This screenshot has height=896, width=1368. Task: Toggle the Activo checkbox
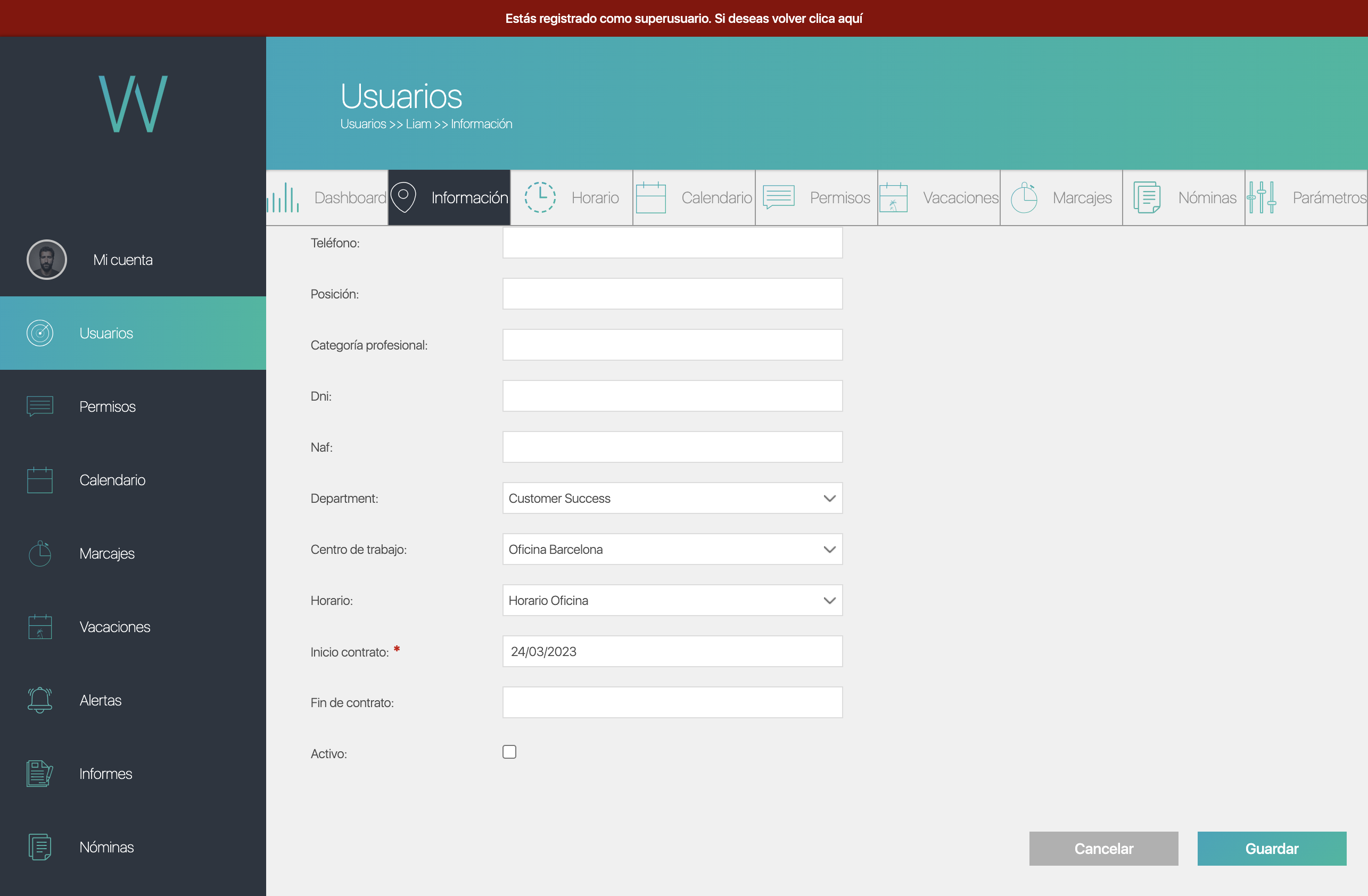click(x=509, y=752)
